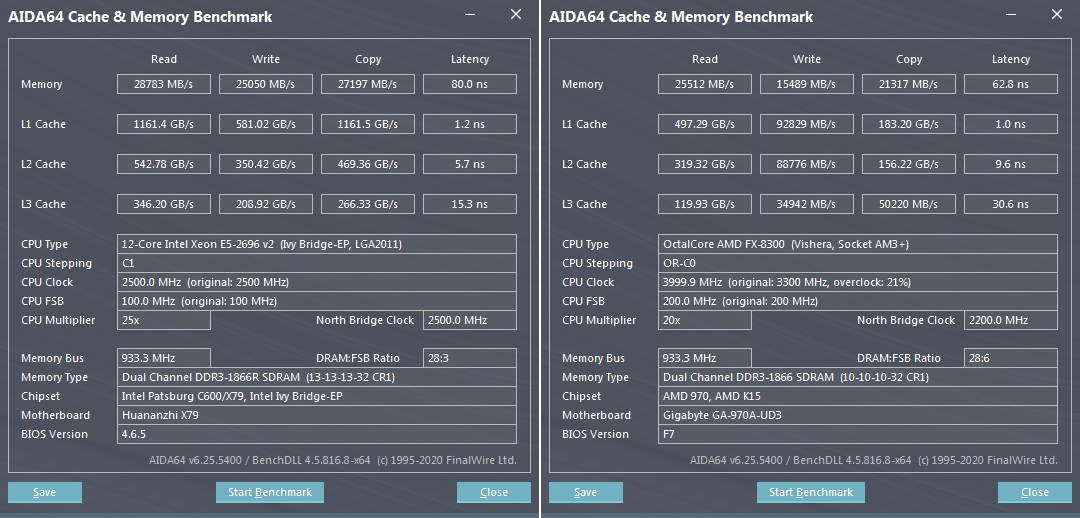Click the Xeon E5-2696 v2 CPU Type field

[317, 244]
